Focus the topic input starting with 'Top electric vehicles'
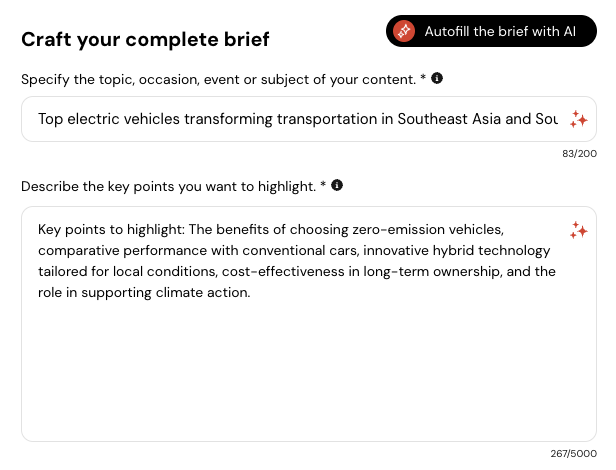Screen dimensions: 616x470 (298, 119)
